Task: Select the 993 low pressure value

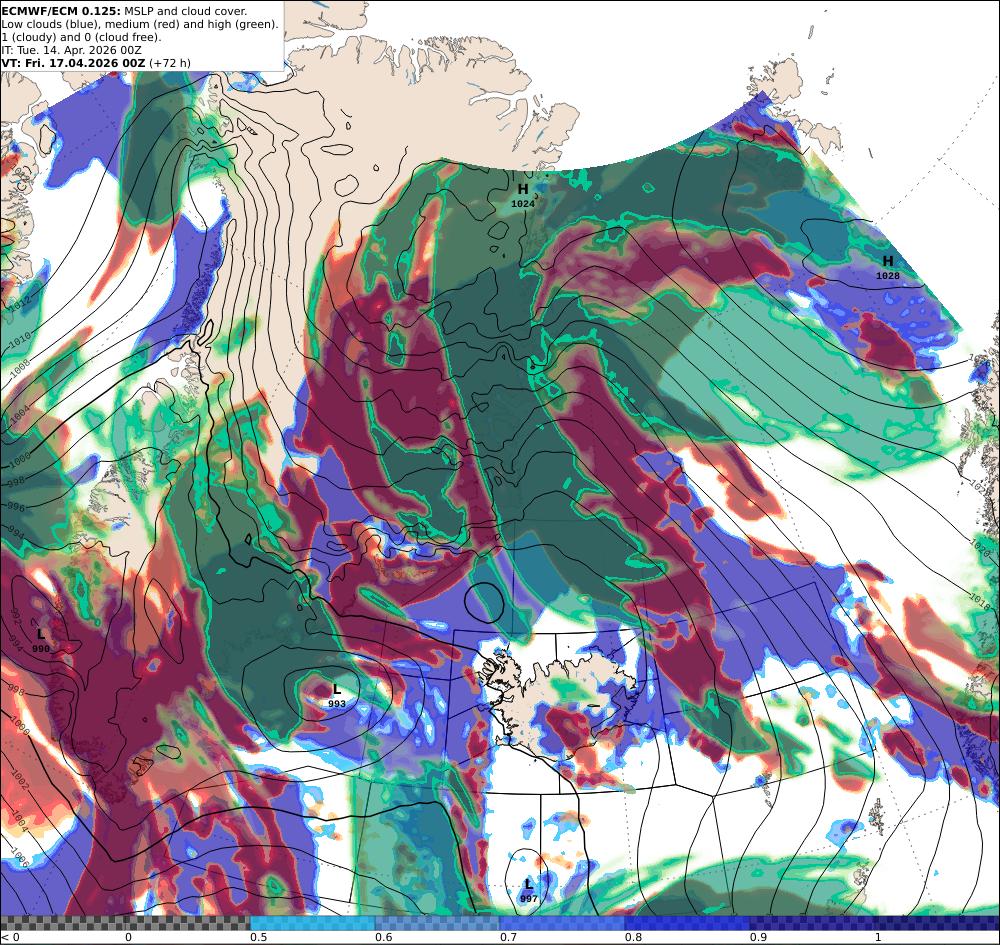Action: (337, 704)
